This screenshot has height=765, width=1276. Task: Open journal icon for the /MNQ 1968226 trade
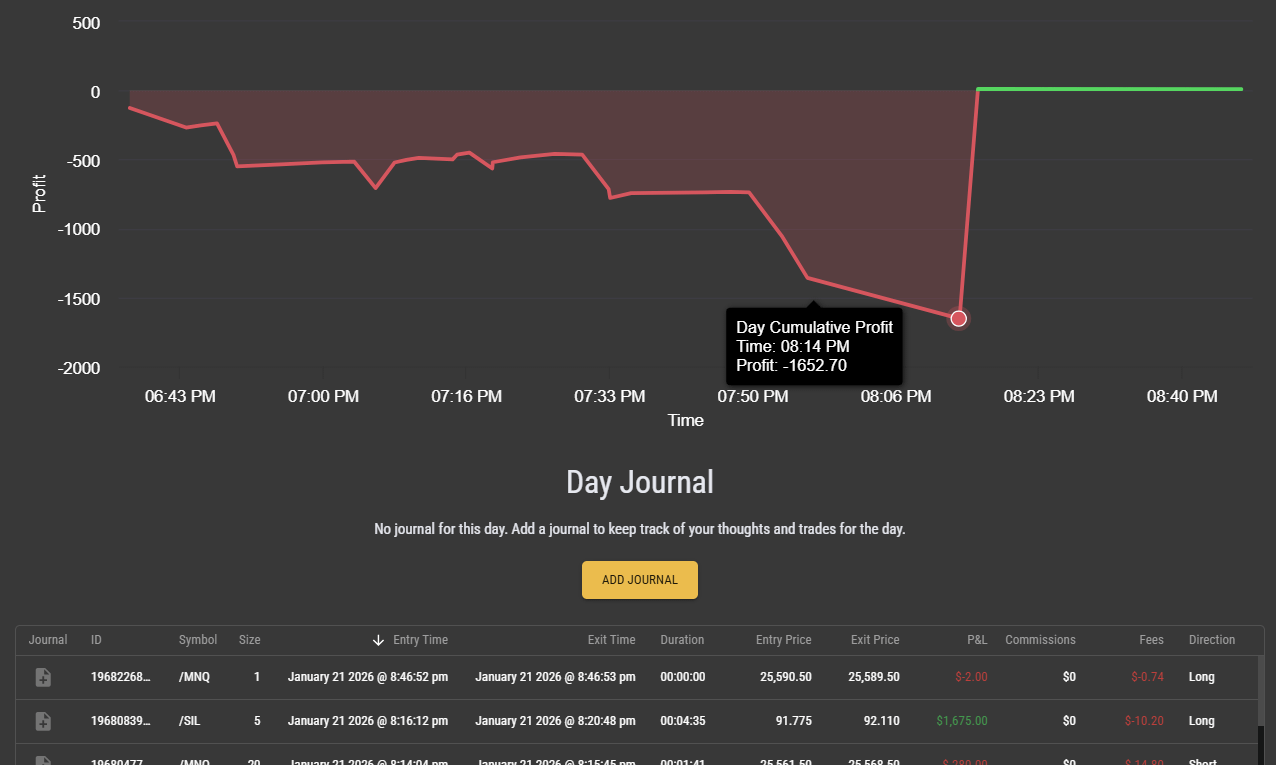[43, 677]
